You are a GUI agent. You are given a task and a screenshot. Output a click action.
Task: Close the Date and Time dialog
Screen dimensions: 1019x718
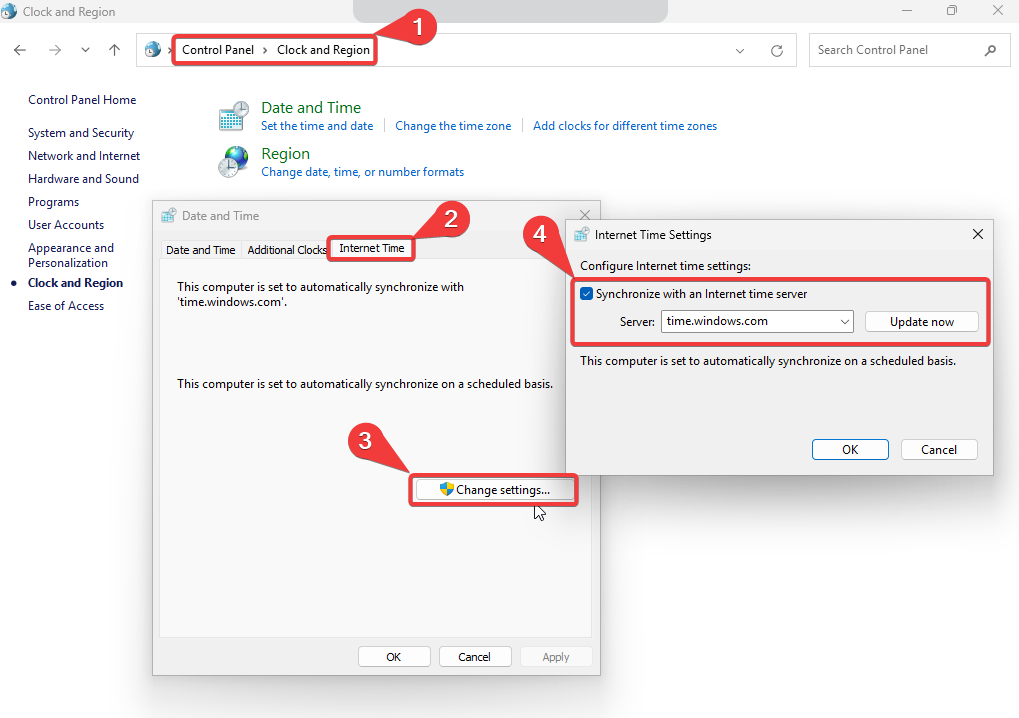point(585,214)
